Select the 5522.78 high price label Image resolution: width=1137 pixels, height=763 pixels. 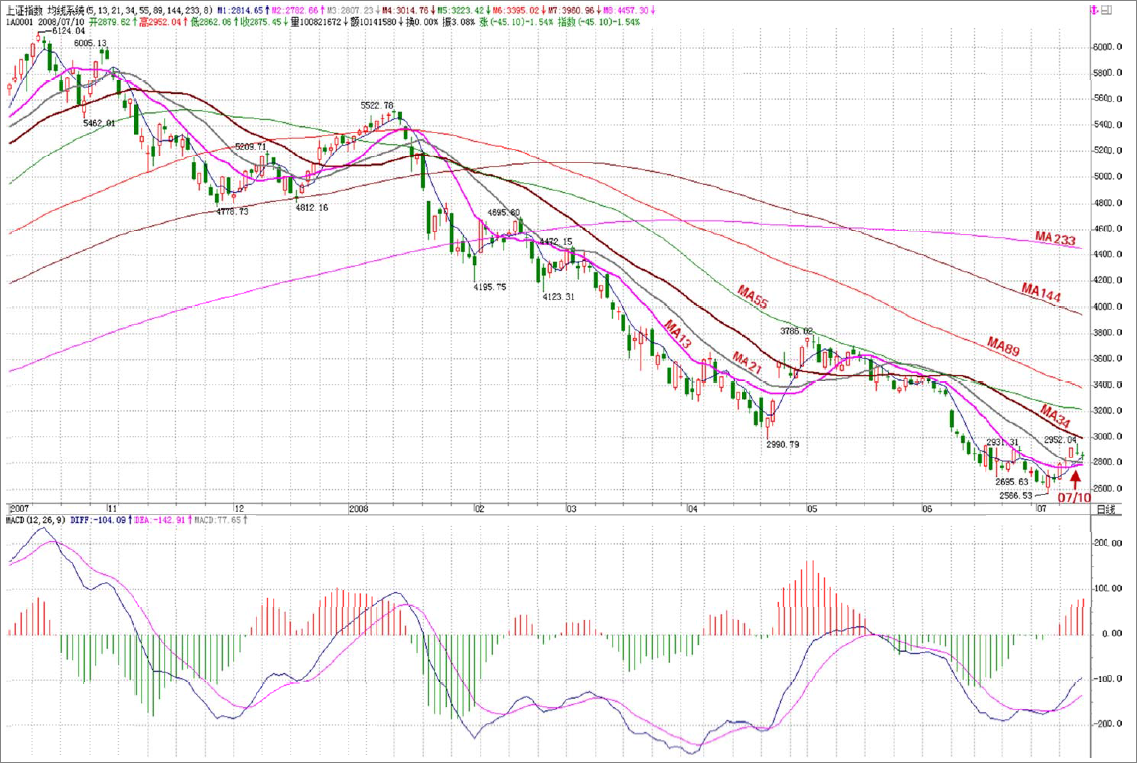point(377,105)
